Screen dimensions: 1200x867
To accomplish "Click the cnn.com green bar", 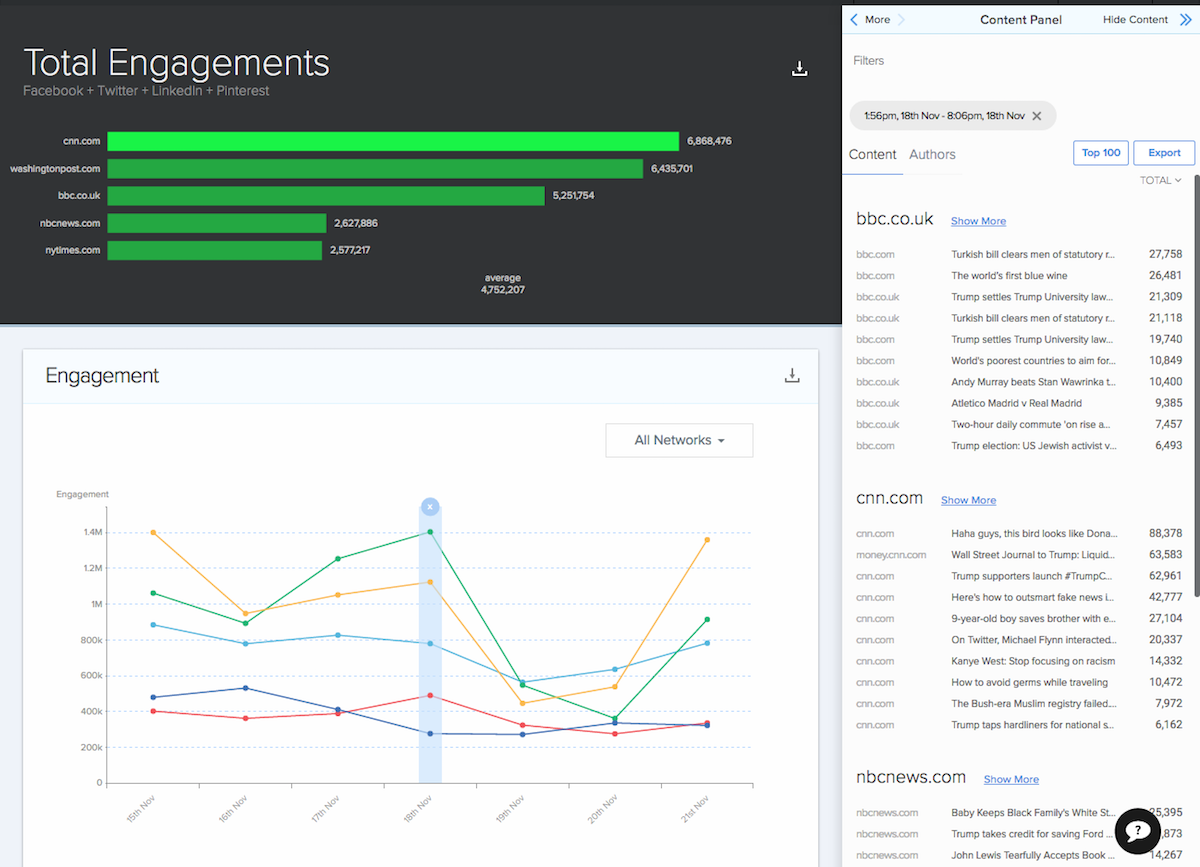I will (393, 141).
